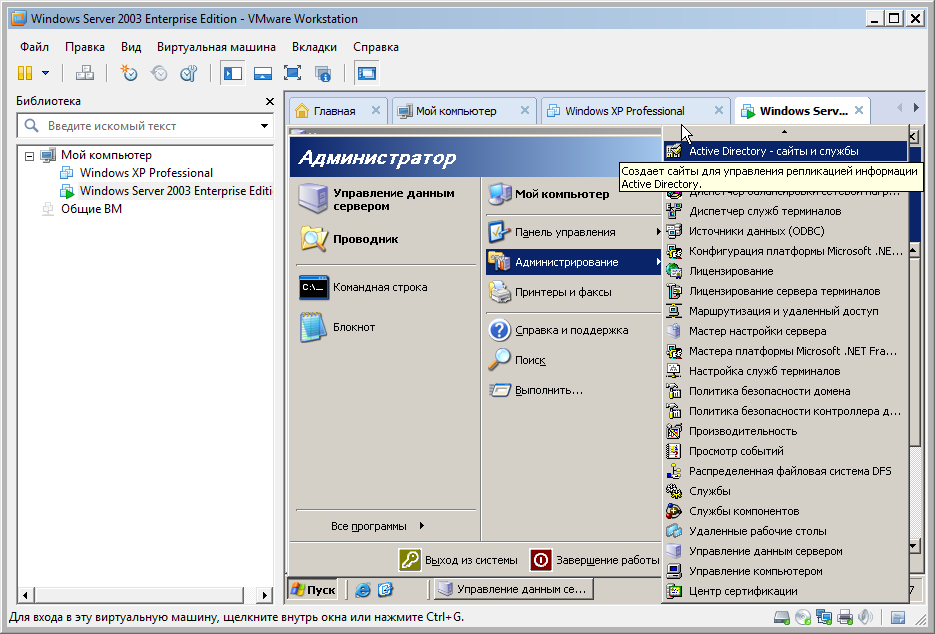Viewport: 935px width, 634px height.
Task: Close the Библиотека panel
Action: tap(270, 101)
